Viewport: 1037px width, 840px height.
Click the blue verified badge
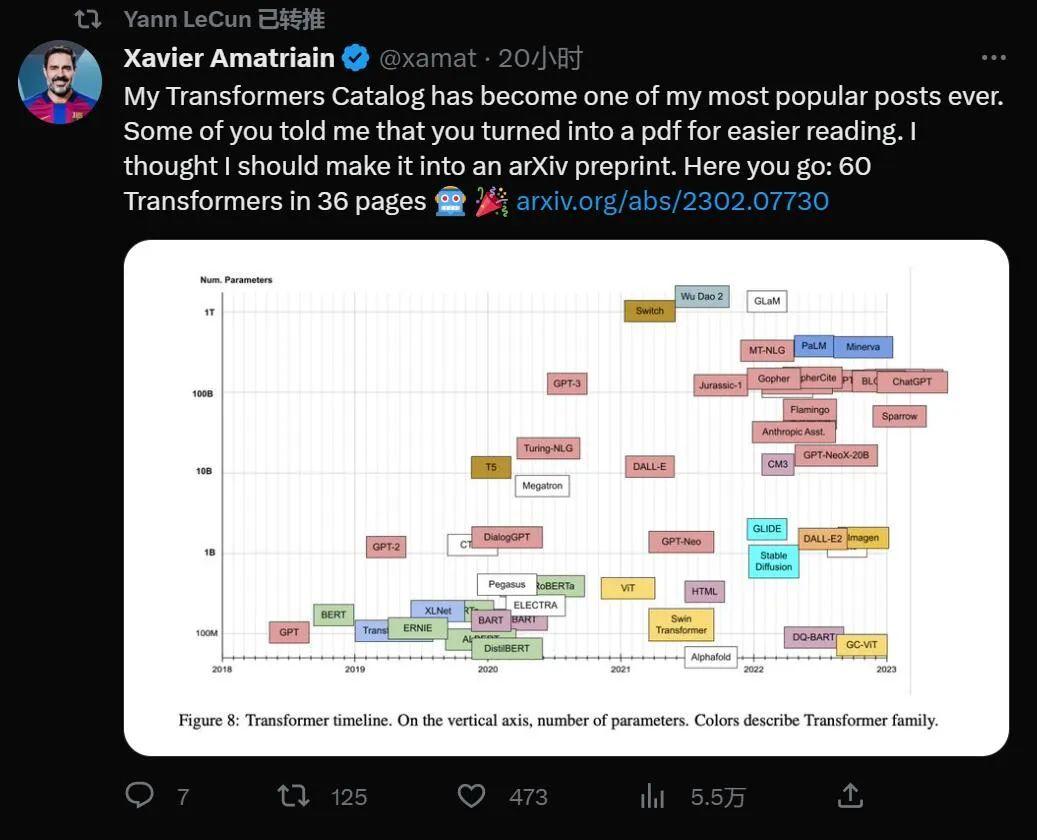click(x=356, y=58)
